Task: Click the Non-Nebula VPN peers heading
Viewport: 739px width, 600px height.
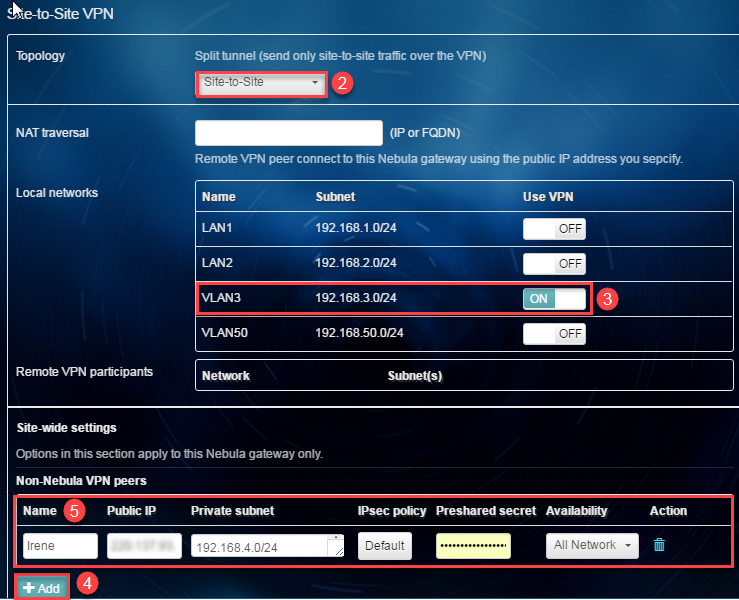Action: 81,481
